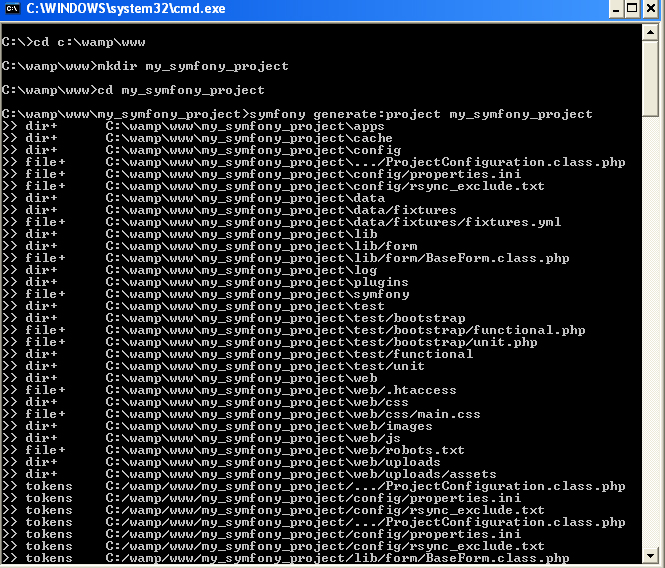This screenshot has height=568, width=665.
Task: Click the dir+ line ending in web/images
Action: [217, 426]
